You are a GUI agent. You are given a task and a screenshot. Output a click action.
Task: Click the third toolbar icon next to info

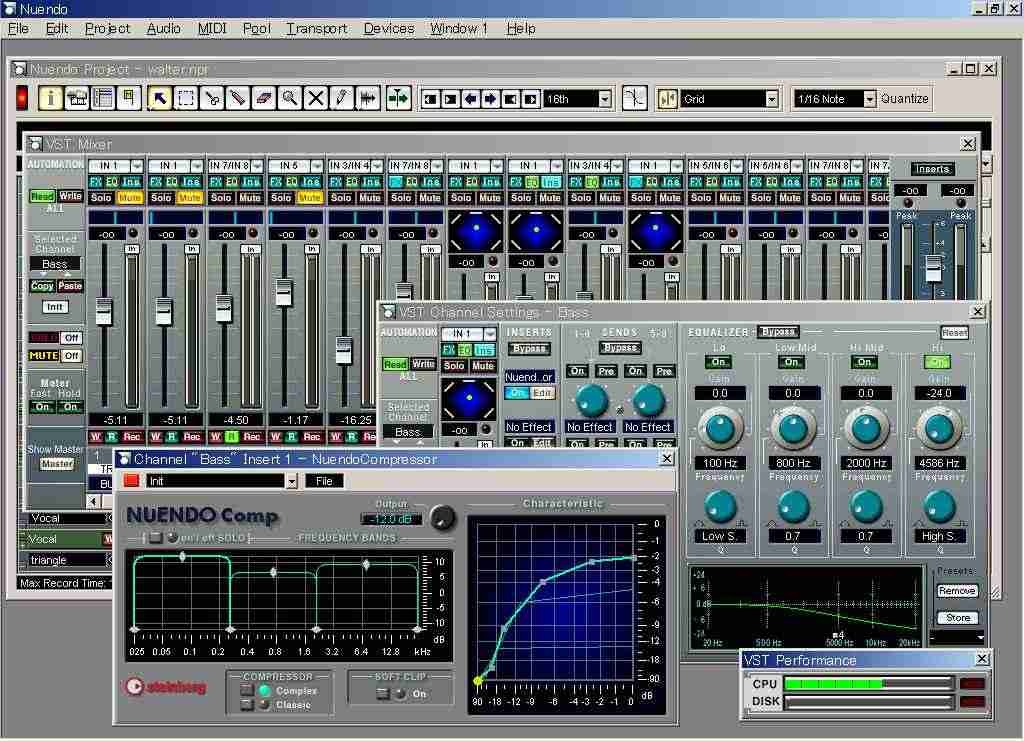pyautogui.click(x=103, y=99)
